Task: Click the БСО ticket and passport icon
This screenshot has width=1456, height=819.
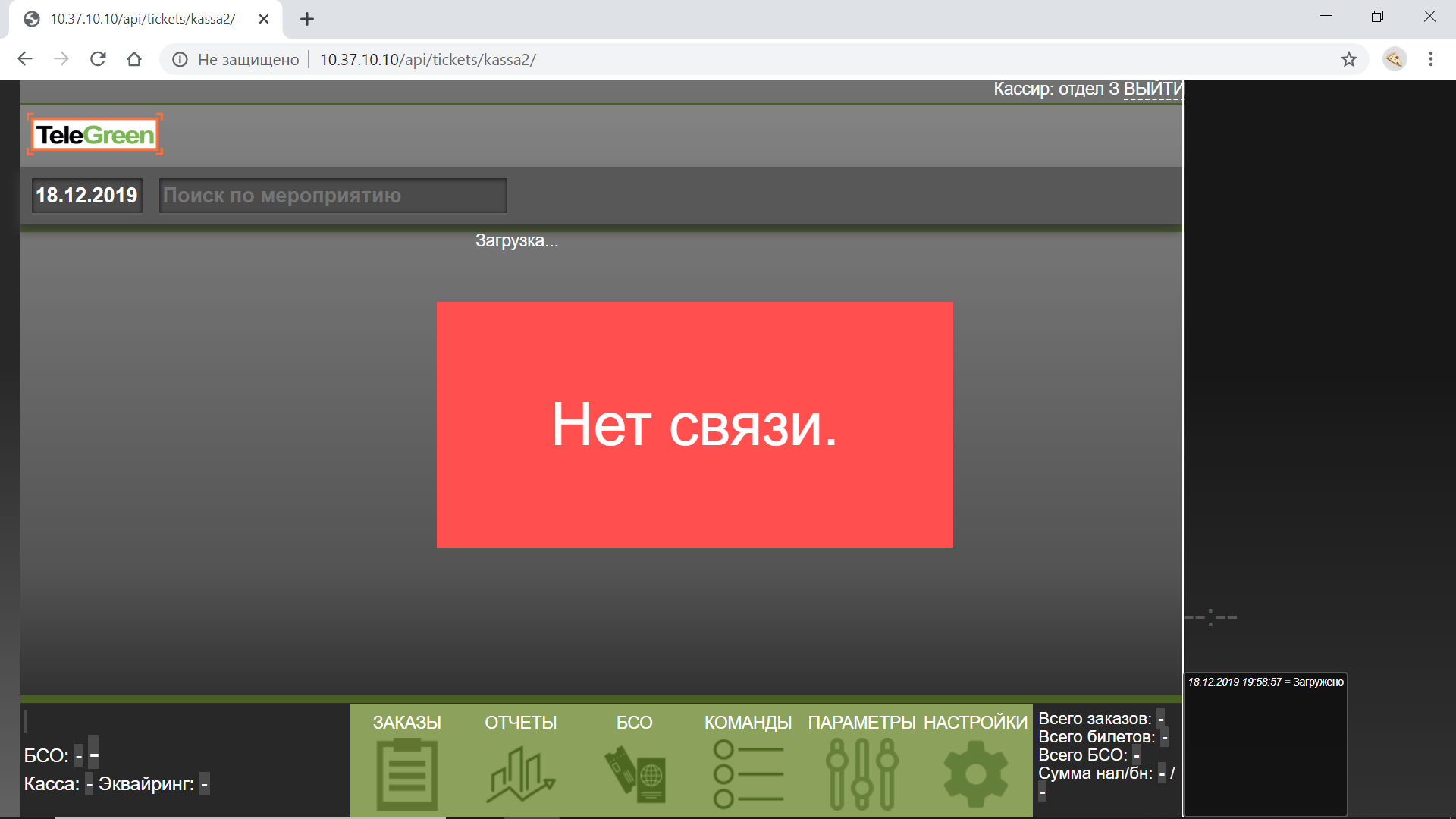Action: point(635,773)
